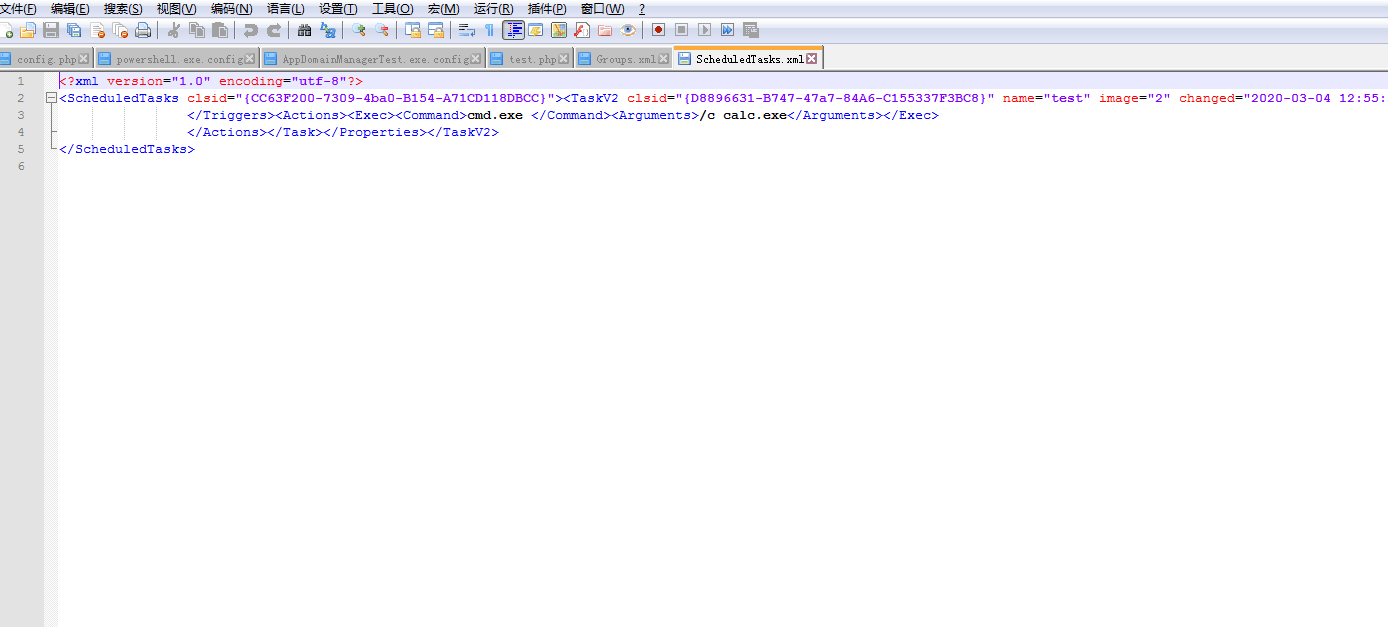This screenshot has width=1388, height=627.
Task: Click the Cut scissors icon
Action: click(x=174, y=30)
